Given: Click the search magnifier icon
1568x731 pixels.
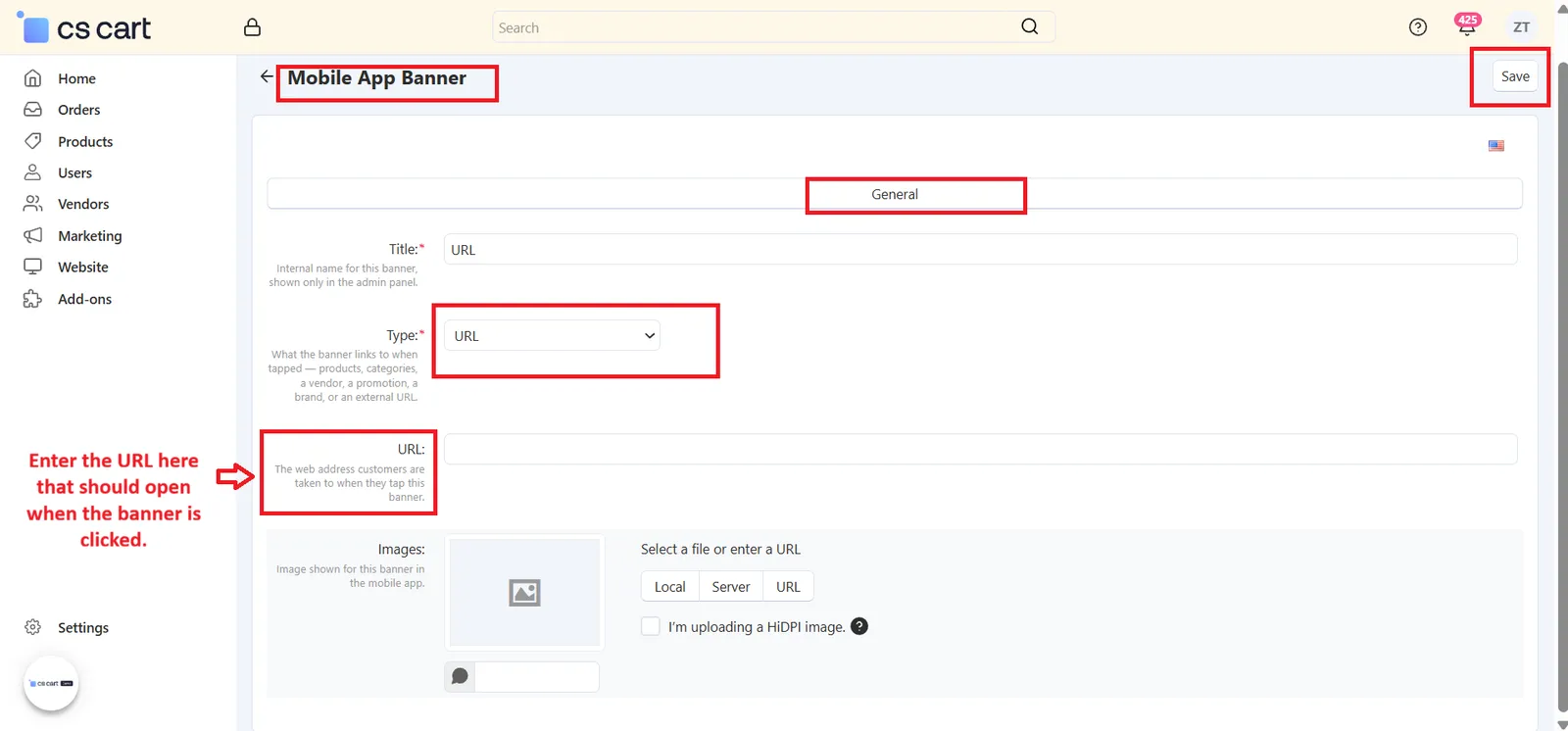Looking at the screenshot, I should 1029,26.
